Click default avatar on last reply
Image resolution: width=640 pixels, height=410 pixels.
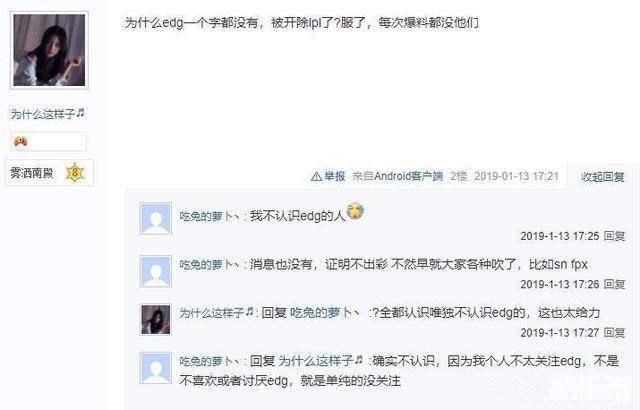[156, 368]
